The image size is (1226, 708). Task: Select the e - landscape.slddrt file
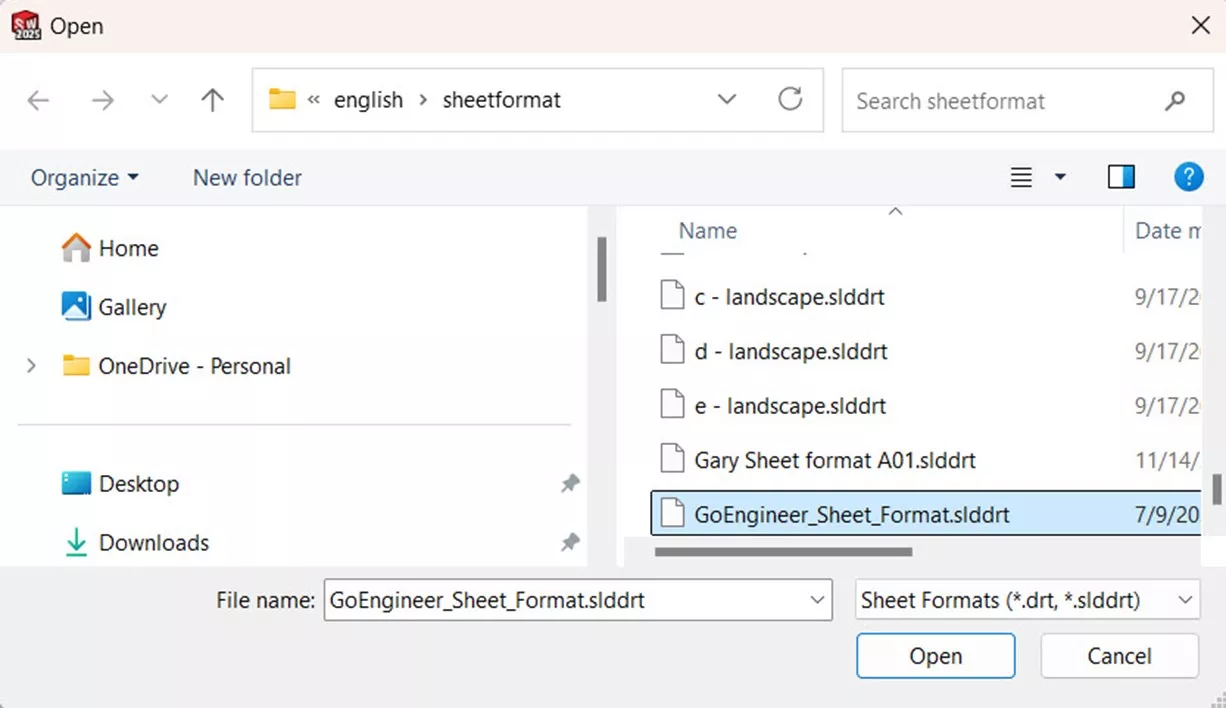790,405
